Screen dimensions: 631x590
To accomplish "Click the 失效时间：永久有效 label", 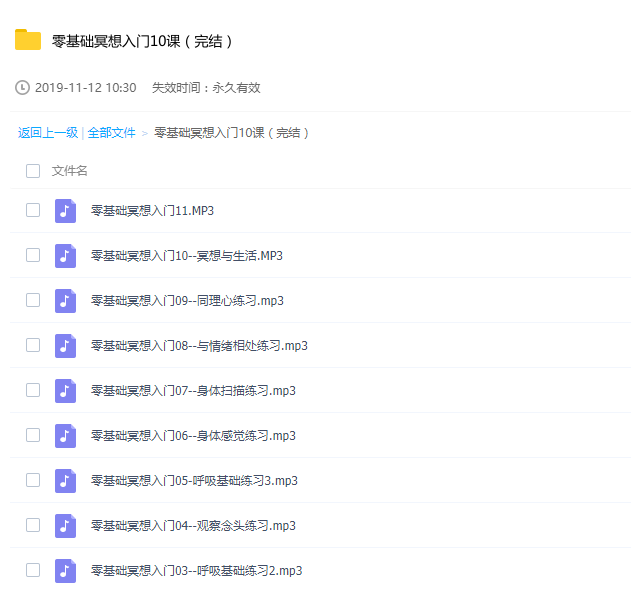I will click(206, 88).
